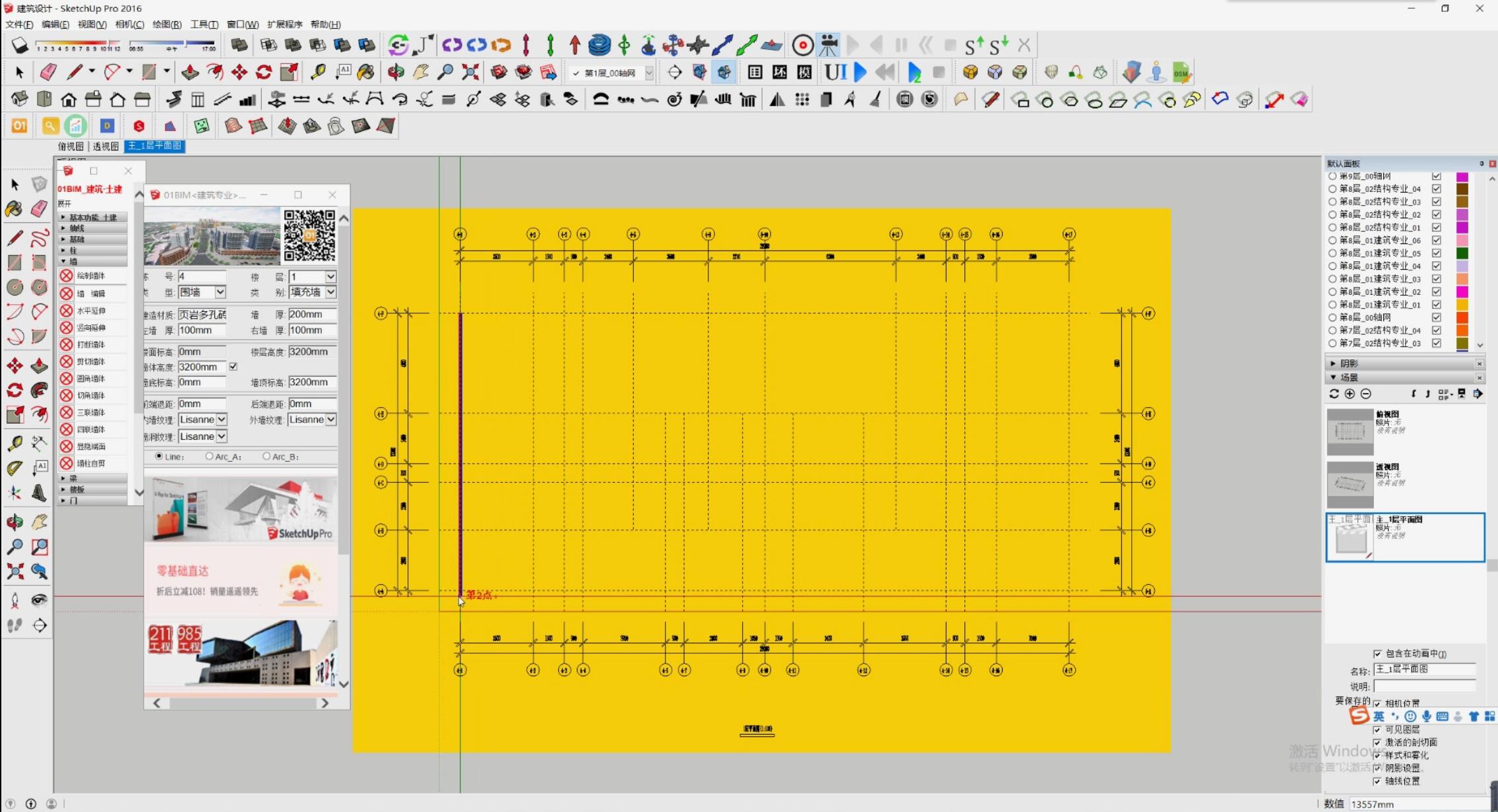Toggle visibility of layer 第8层_01建筑专业_06
The image size is (1498, 812).
click(x=1436, y=240)
